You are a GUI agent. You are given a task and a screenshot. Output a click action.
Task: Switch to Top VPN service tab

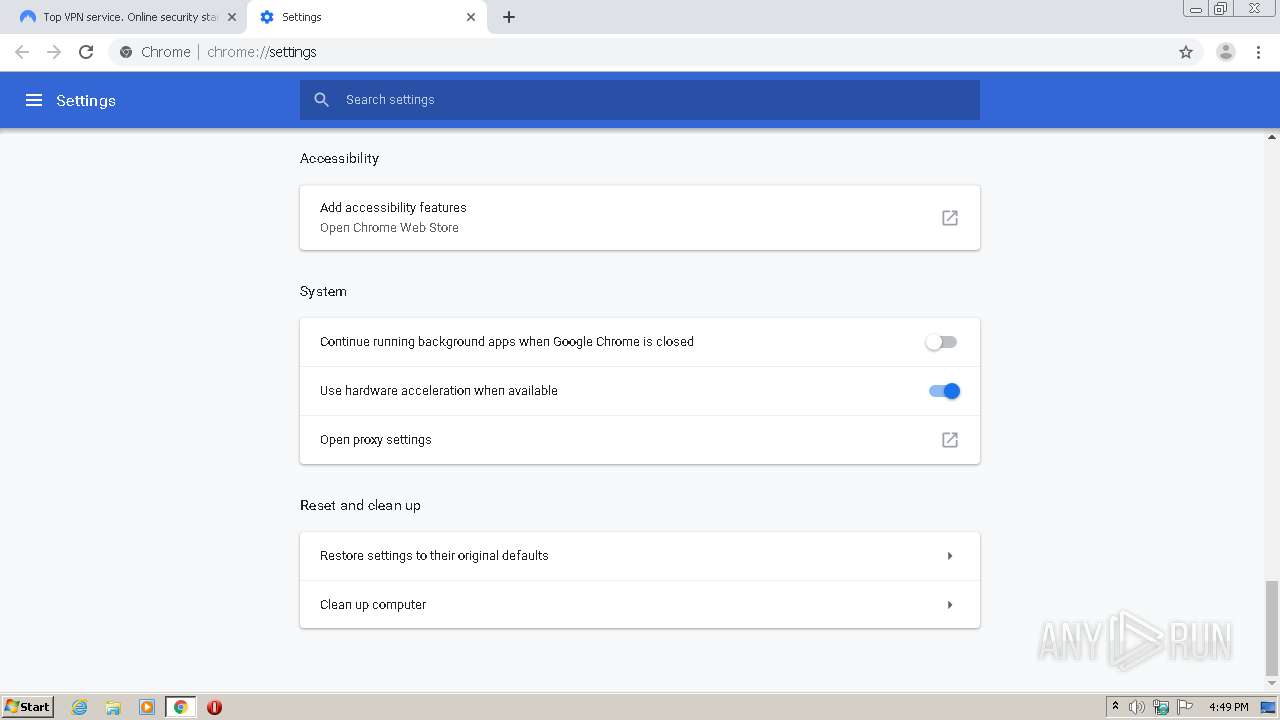pos(127,17)
